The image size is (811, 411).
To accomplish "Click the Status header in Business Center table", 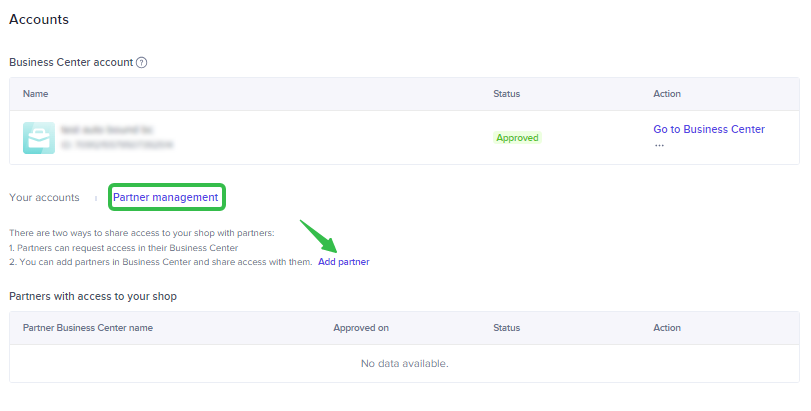I will [x=506, y=94].
